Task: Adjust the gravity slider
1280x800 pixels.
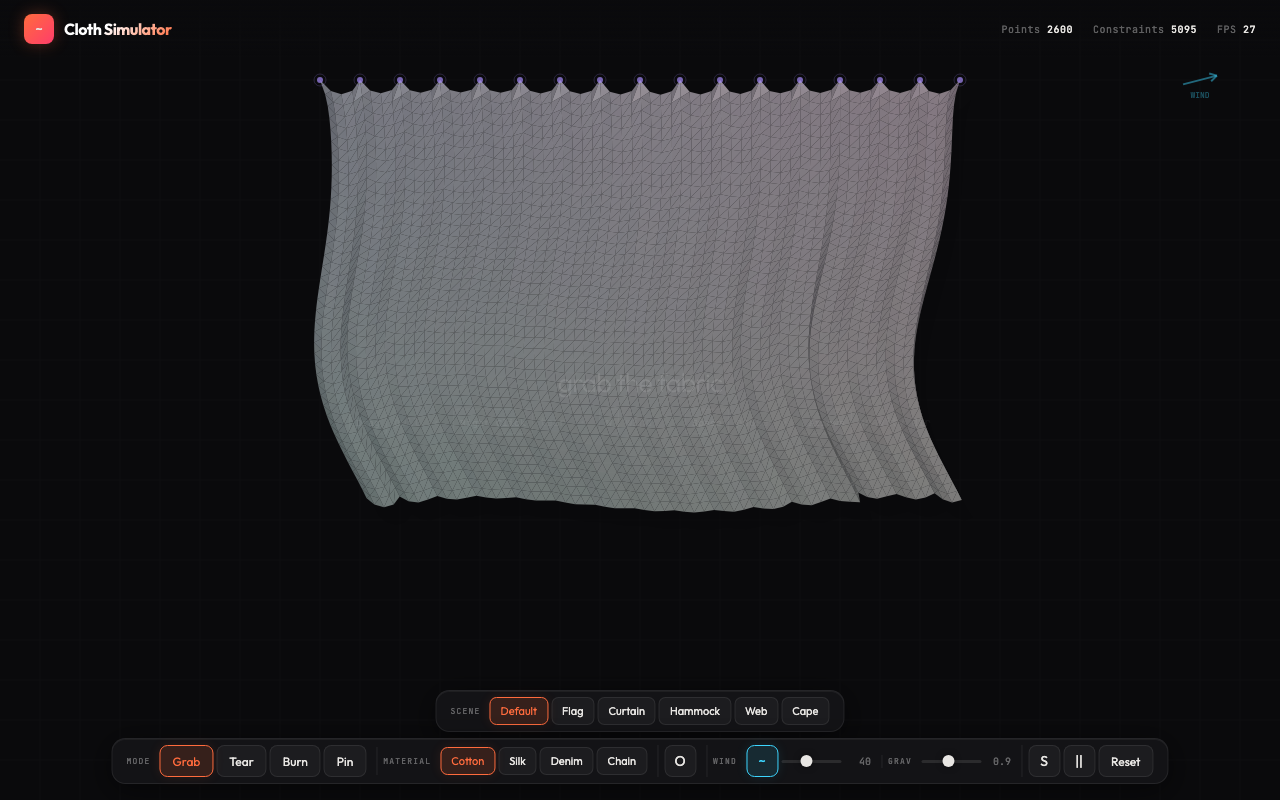Action: tap(951, 761)
